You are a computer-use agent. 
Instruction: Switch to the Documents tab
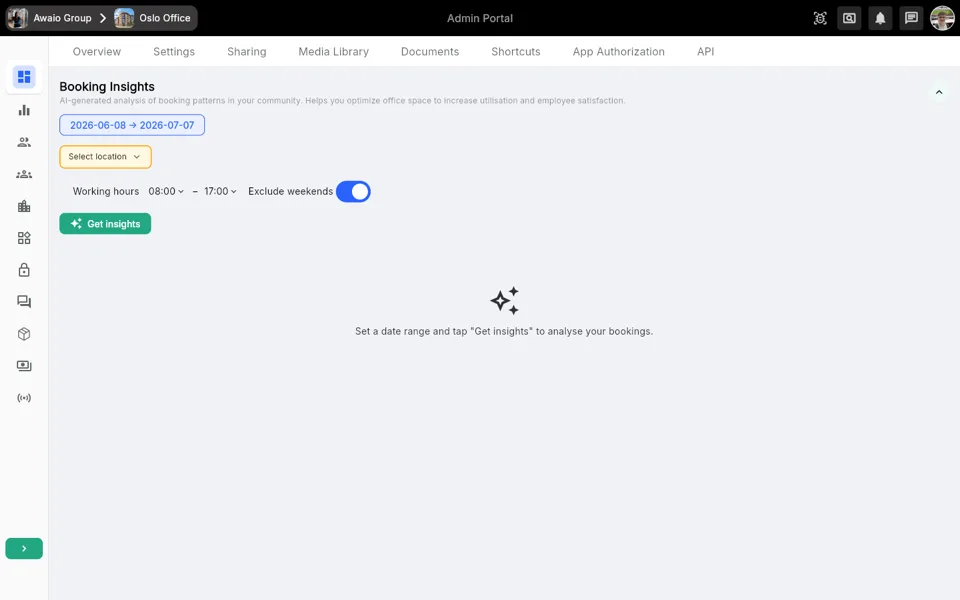pos(430,51)
